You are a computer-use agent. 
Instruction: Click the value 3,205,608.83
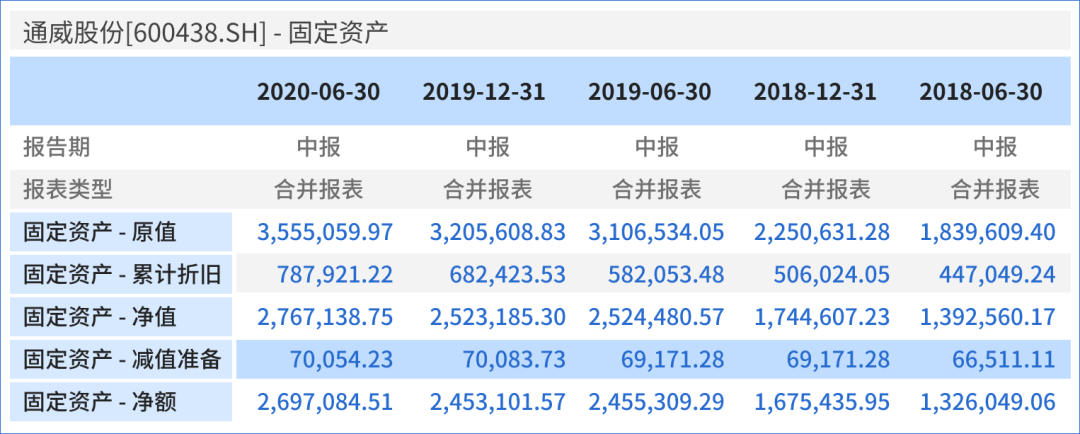[497, 232]
